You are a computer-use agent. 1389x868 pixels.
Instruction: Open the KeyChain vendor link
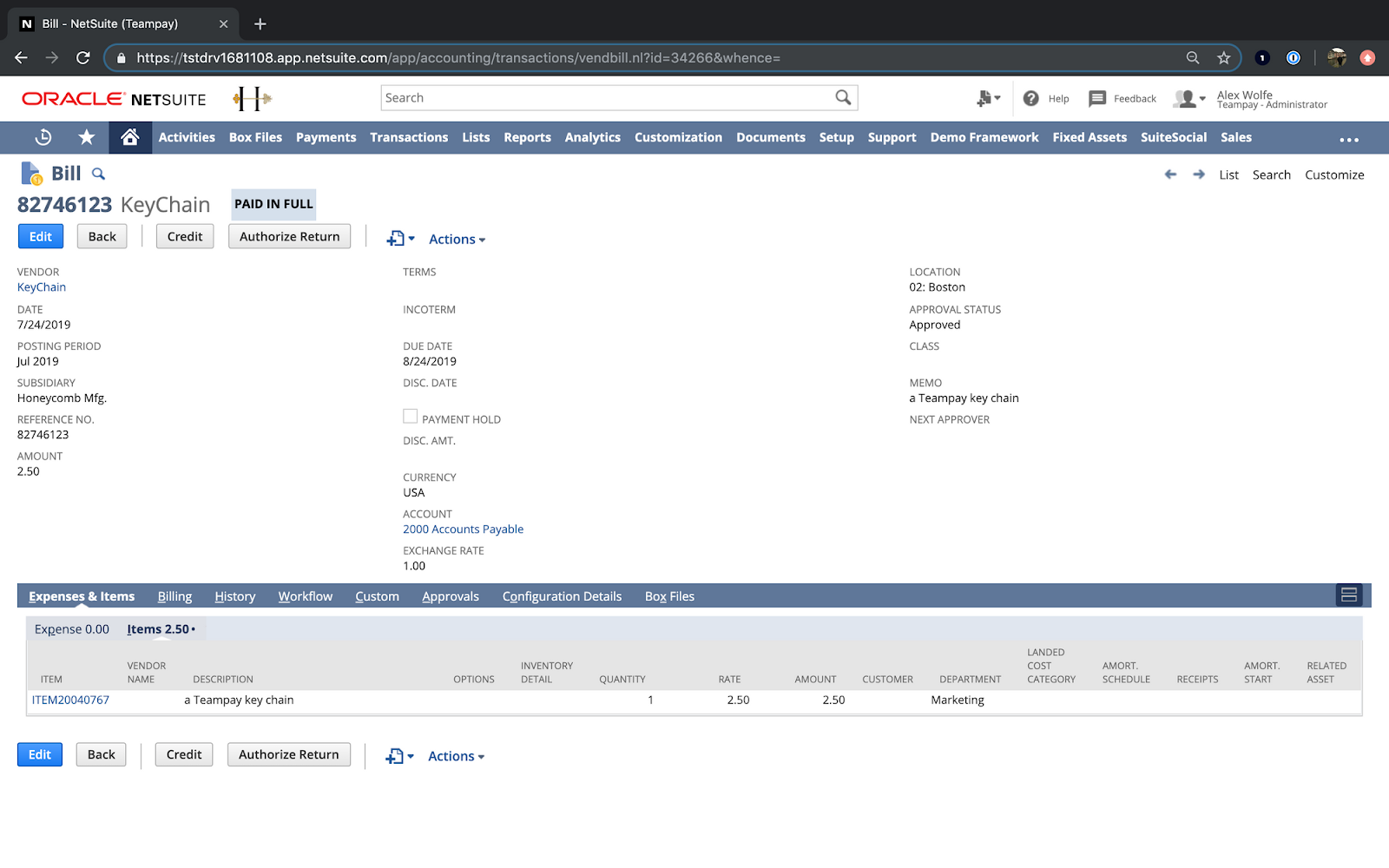tap(42, 287)
